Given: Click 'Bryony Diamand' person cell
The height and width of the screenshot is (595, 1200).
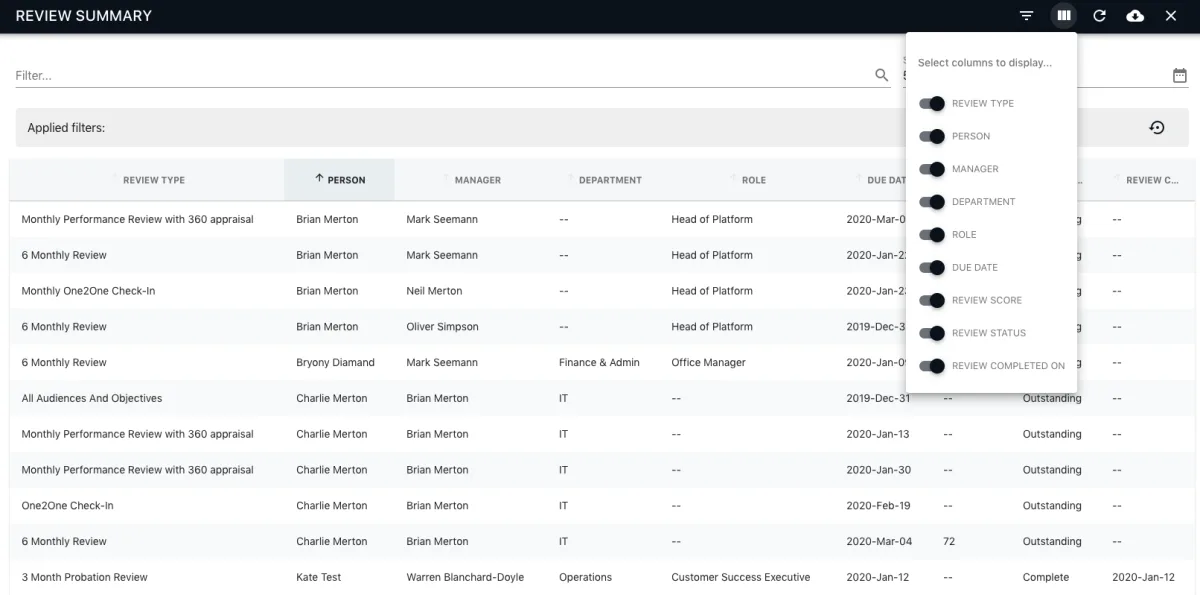Looking at the screenshot, I should point(335,362).
